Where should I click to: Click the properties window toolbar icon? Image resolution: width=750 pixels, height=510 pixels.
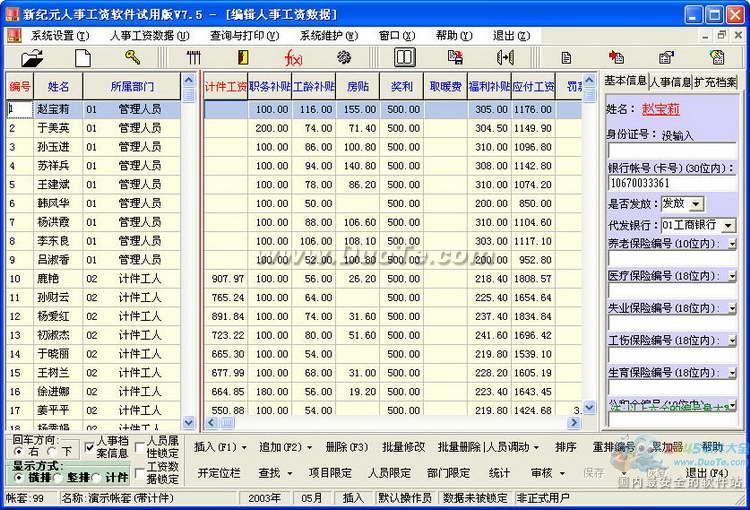point(666,58)
